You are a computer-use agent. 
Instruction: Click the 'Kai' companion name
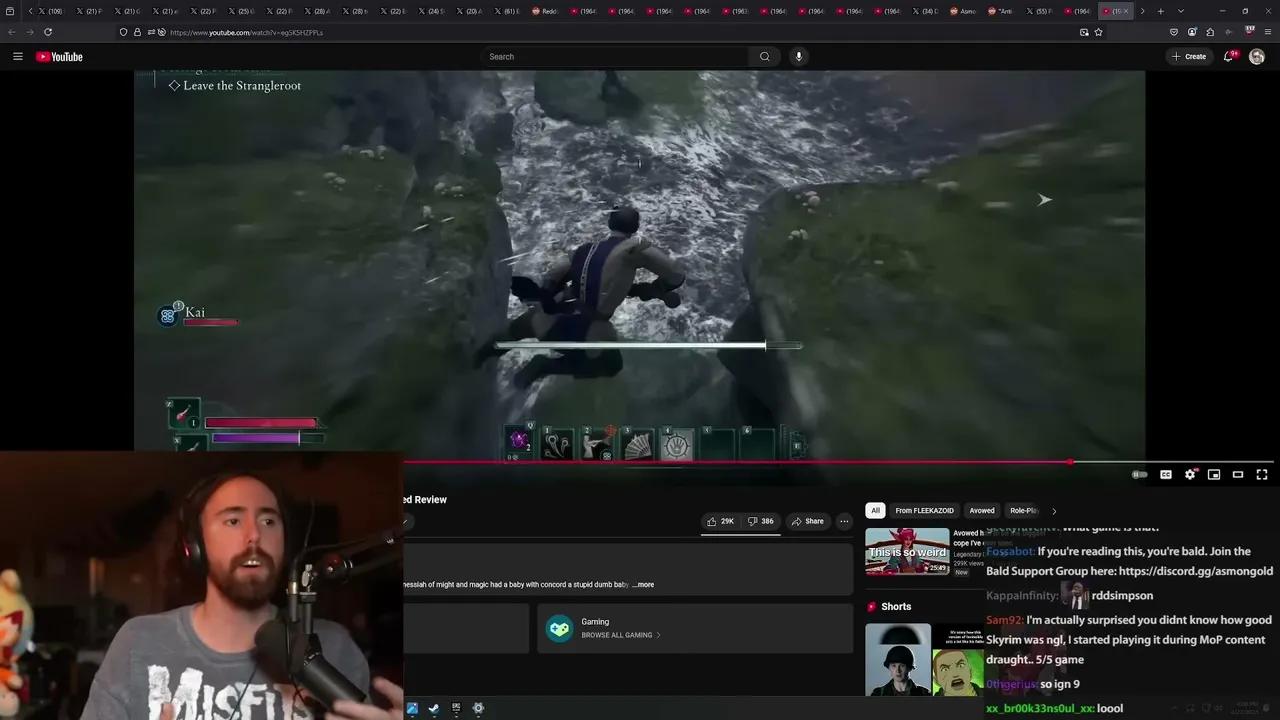click(195, 312)
